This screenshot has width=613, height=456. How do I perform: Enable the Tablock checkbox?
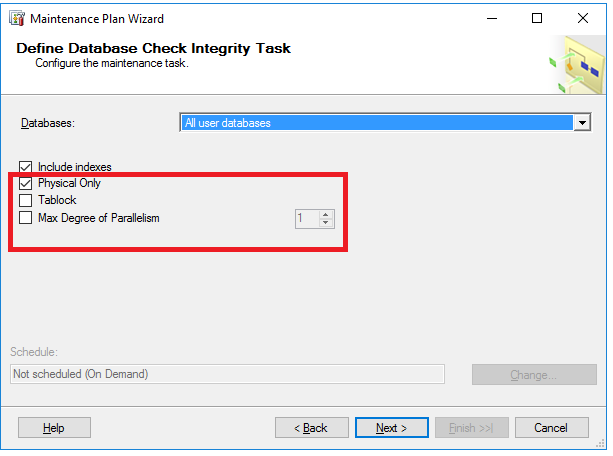point(26,201)
